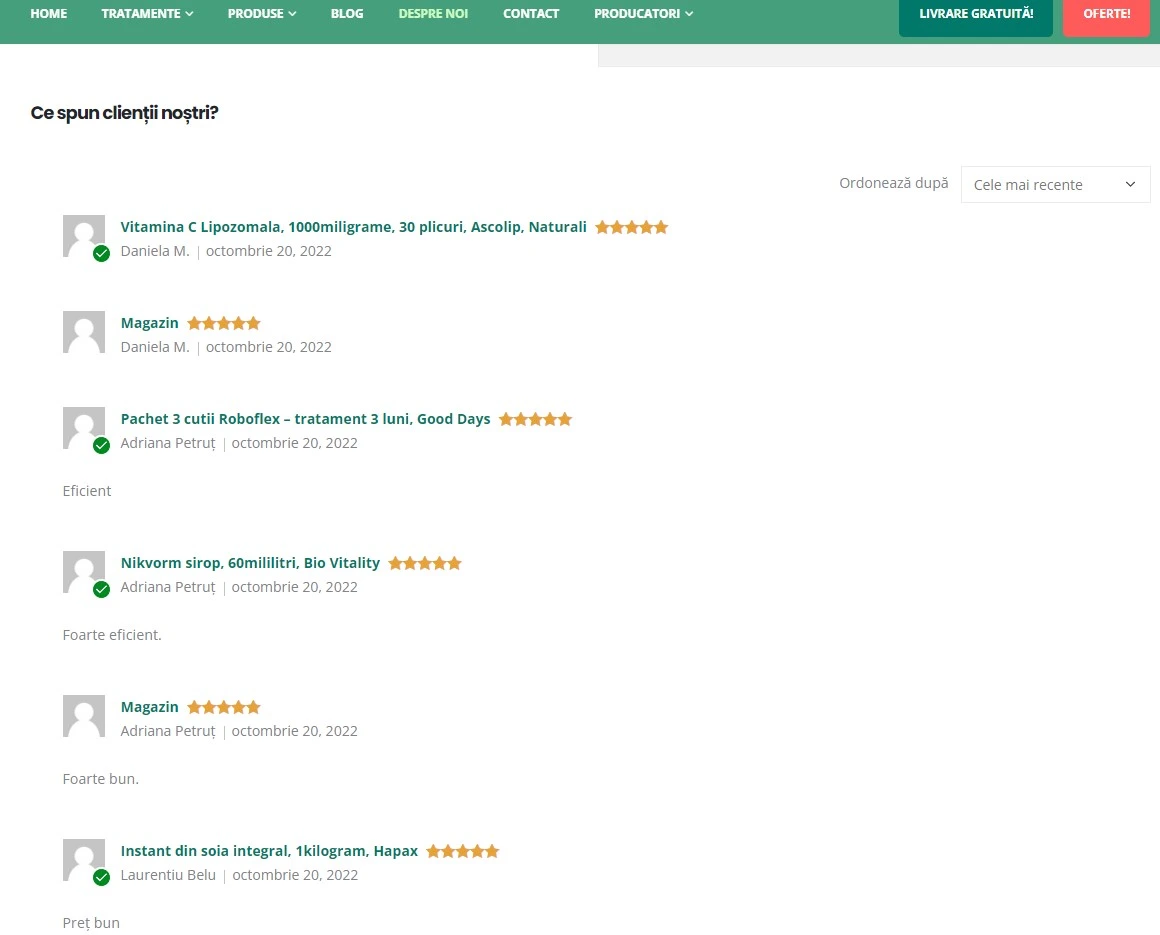Click Adriana Petruț's avatar on Magazin review
The image size is (1160, 935).
[x=83, y=715]
